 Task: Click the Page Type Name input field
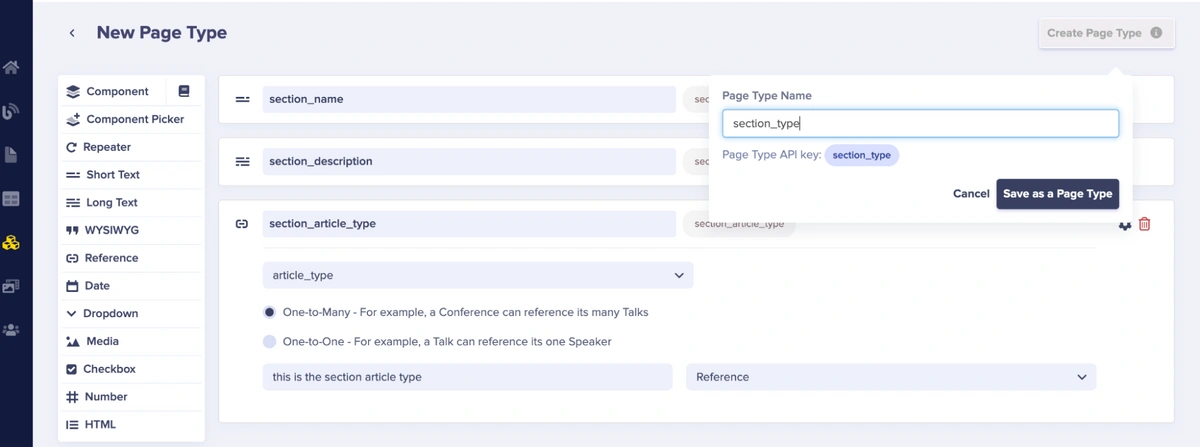click(x=919, y=124)
